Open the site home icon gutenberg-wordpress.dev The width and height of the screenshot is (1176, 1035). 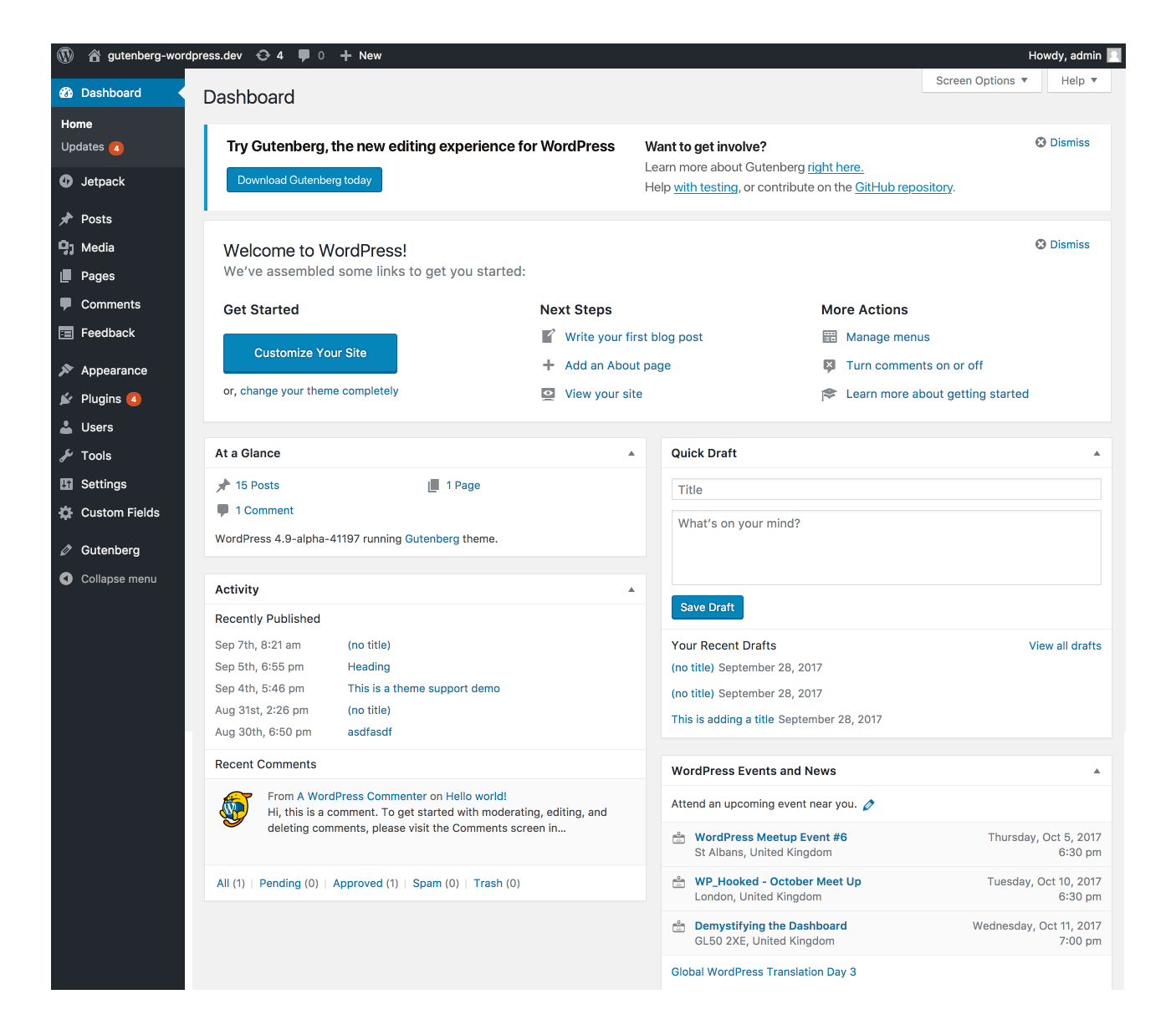point(95,55)
